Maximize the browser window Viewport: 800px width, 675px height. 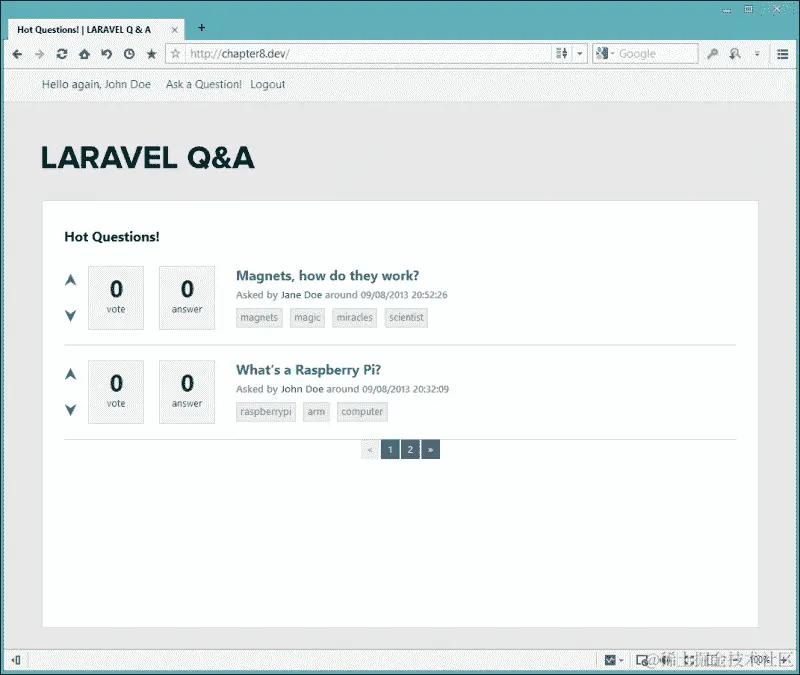(x=748, y=9)
